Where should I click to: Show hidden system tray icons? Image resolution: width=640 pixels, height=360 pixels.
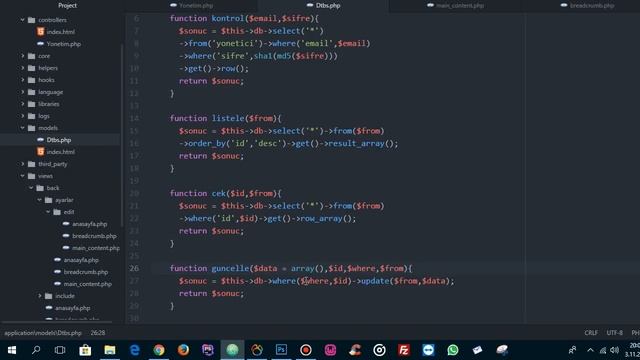590,350
